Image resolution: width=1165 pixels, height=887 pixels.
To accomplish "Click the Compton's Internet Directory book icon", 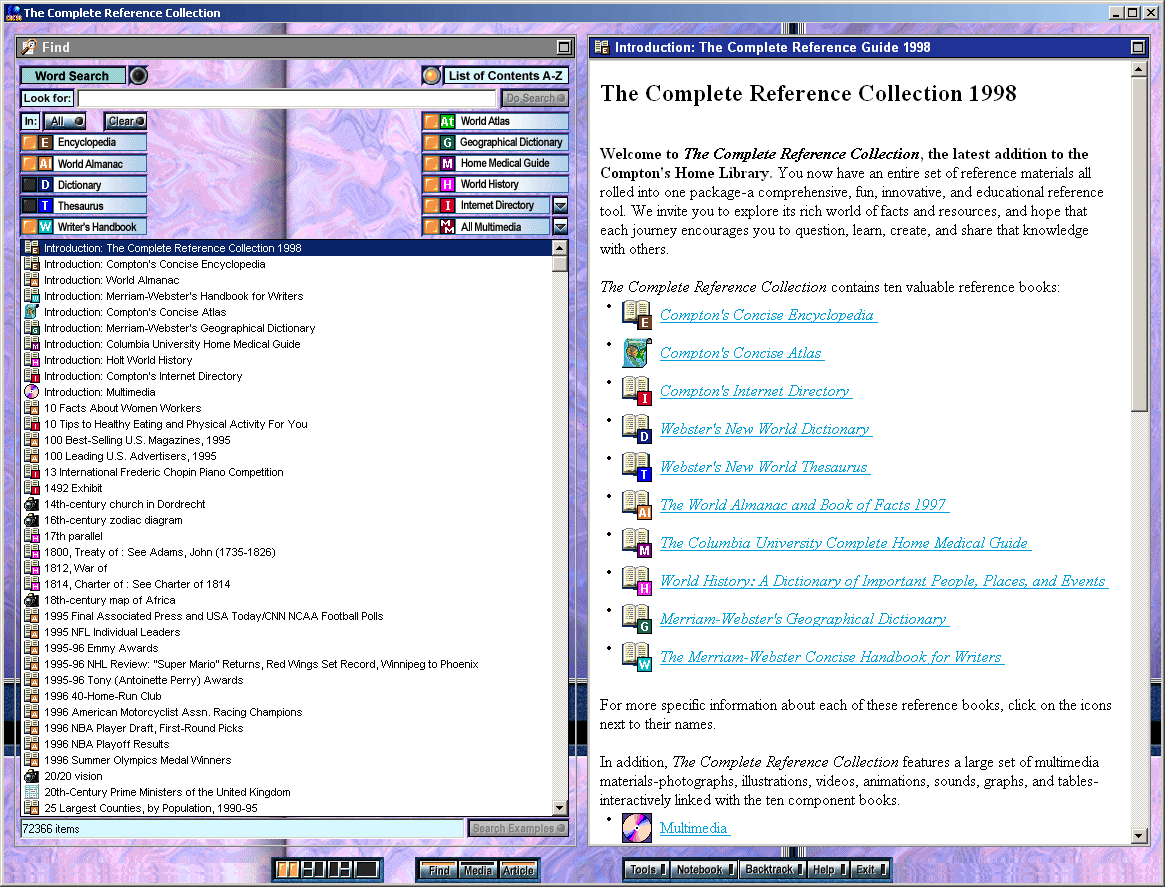I will 636,391.
